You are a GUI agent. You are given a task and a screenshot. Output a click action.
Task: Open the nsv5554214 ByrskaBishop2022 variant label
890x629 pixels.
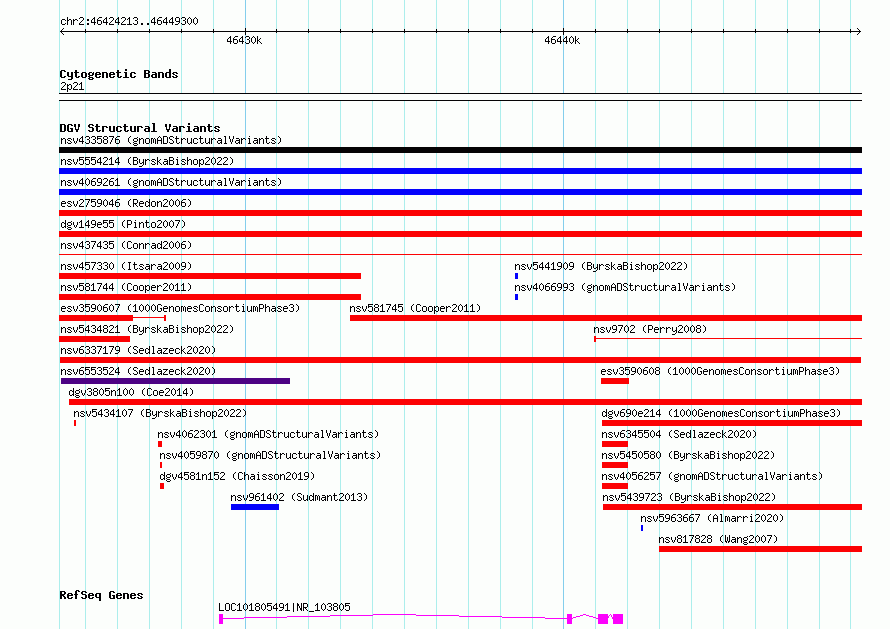tap(147, 161)
